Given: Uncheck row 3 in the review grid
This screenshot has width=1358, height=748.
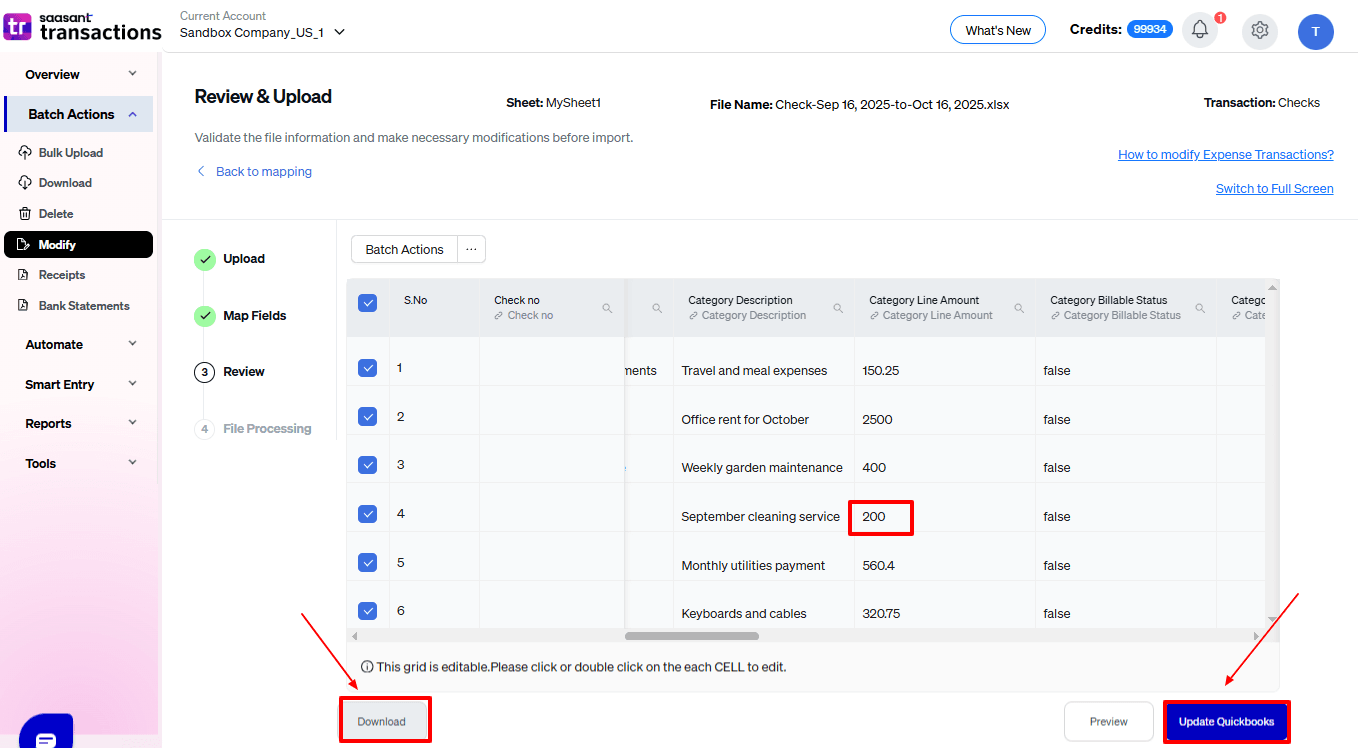Looking at the screenshot, I should pyautogui.click(x=367, y=465).
